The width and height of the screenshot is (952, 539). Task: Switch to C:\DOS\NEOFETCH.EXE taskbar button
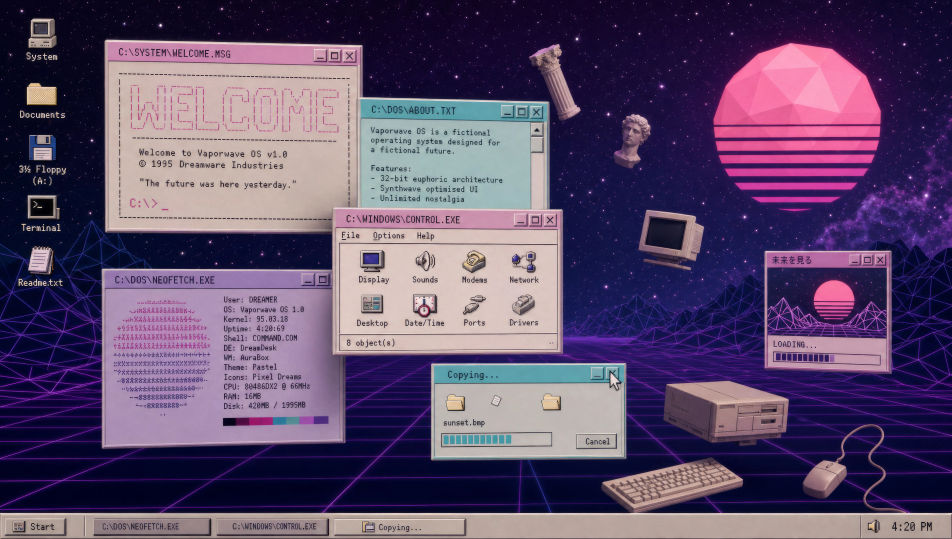click(152, 526)
